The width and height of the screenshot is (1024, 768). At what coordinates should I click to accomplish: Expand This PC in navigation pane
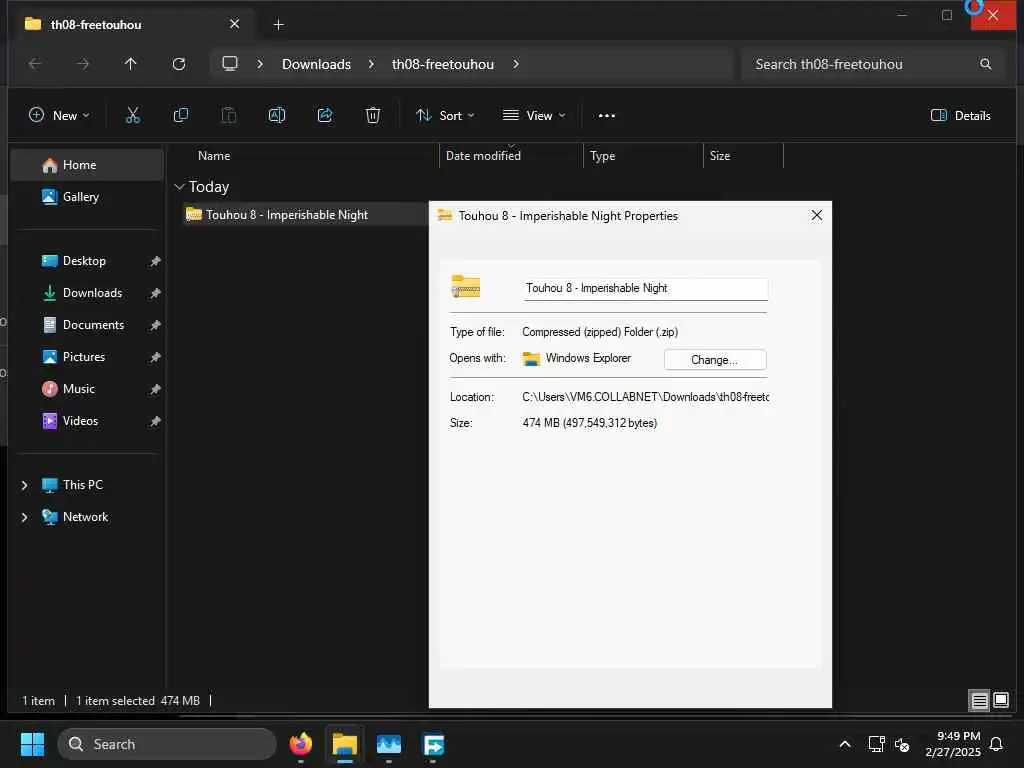(25, 485)
